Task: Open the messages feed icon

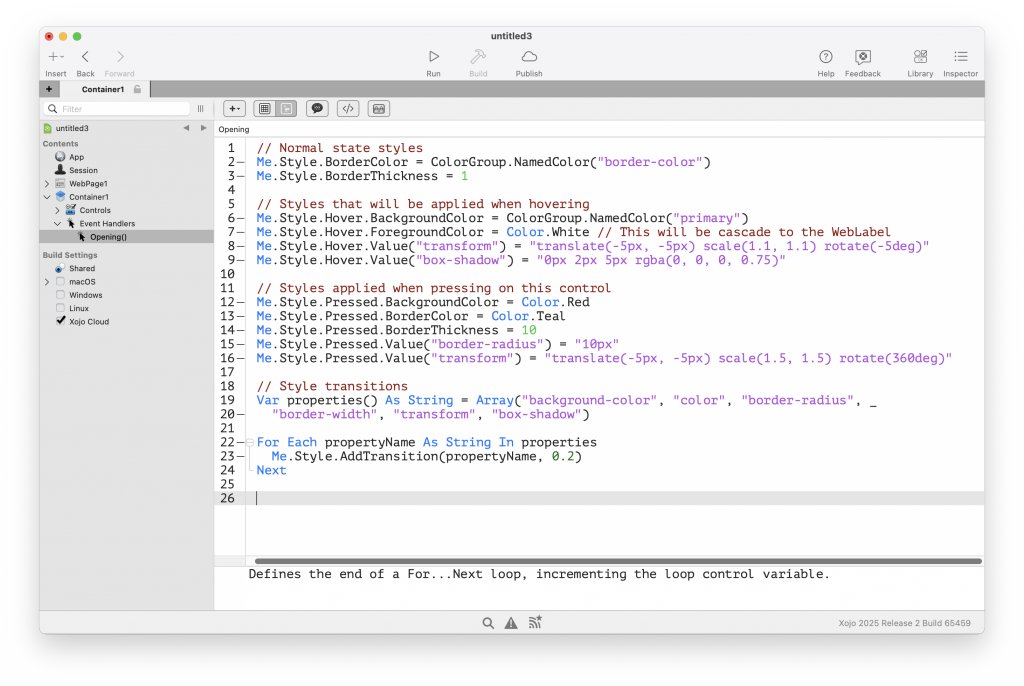Action: [535, 623]
